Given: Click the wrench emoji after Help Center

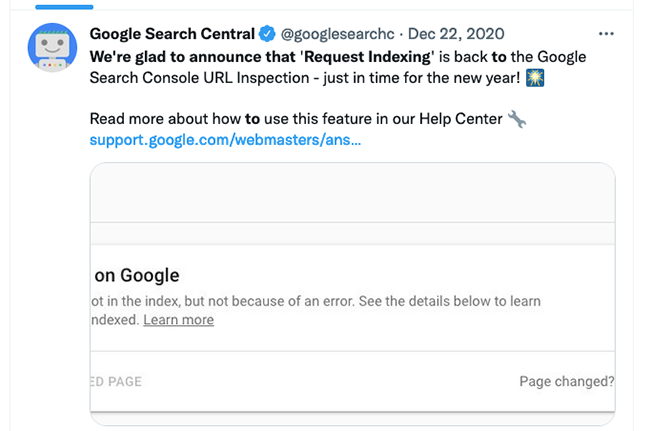Looking at the screenshot, I should pos(517,119).
